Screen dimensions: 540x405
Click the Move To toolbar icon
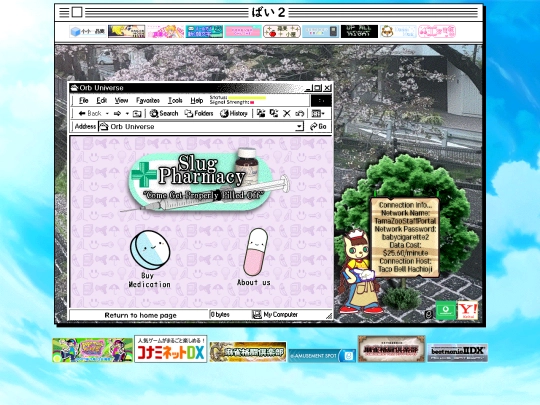click(261, 113)
